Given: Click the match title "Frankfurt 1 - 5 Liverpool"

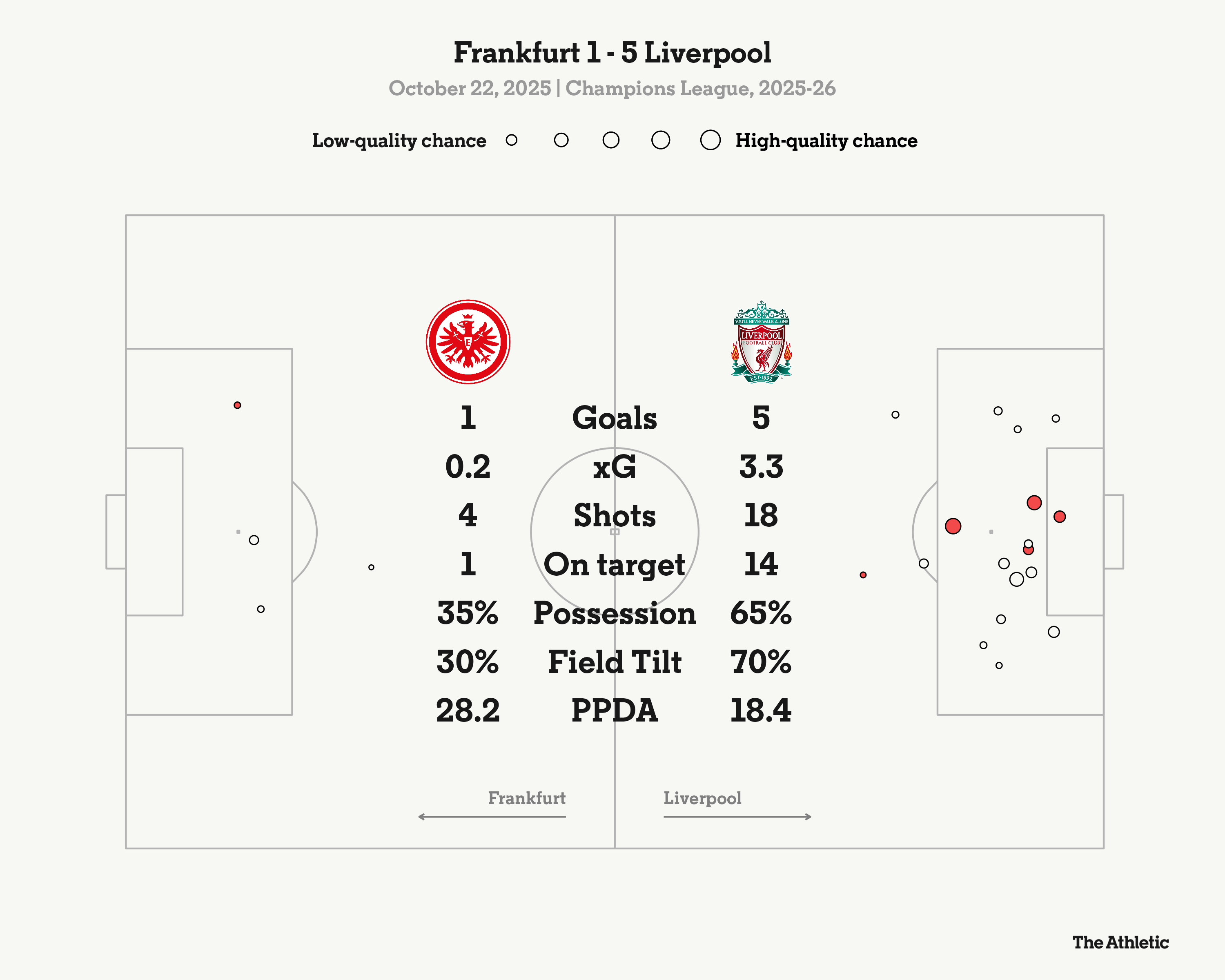Looking at the screenshot, I should click(x=612, y=53).
